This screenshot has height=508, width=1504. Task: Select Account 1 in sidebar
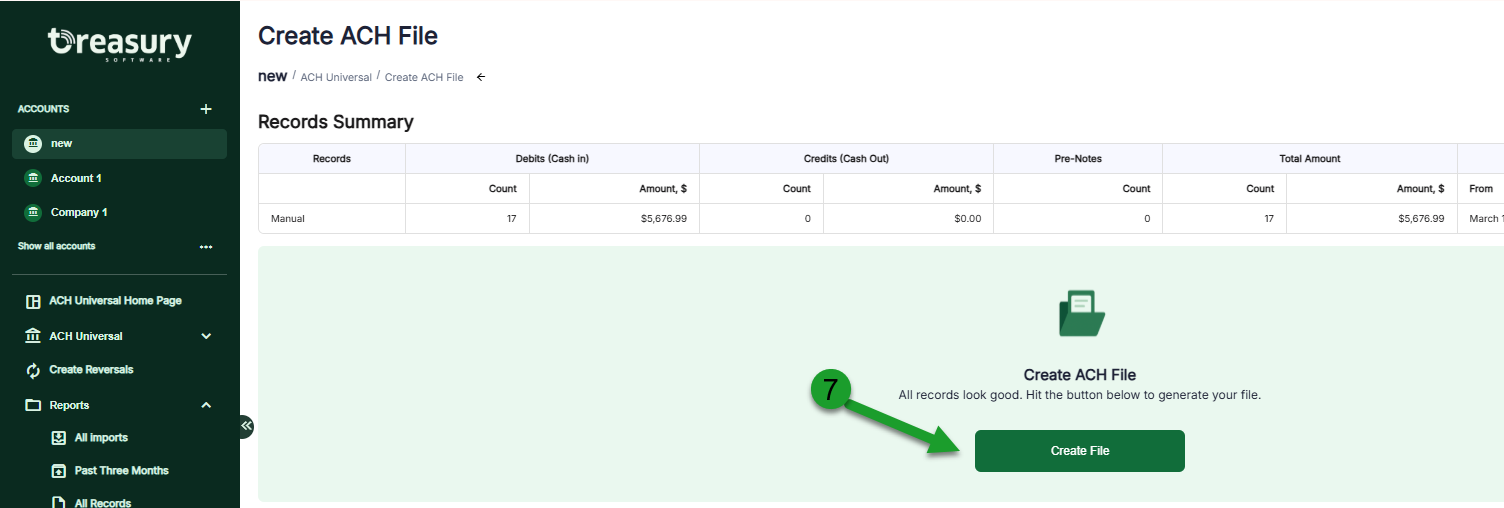(76, 178)
